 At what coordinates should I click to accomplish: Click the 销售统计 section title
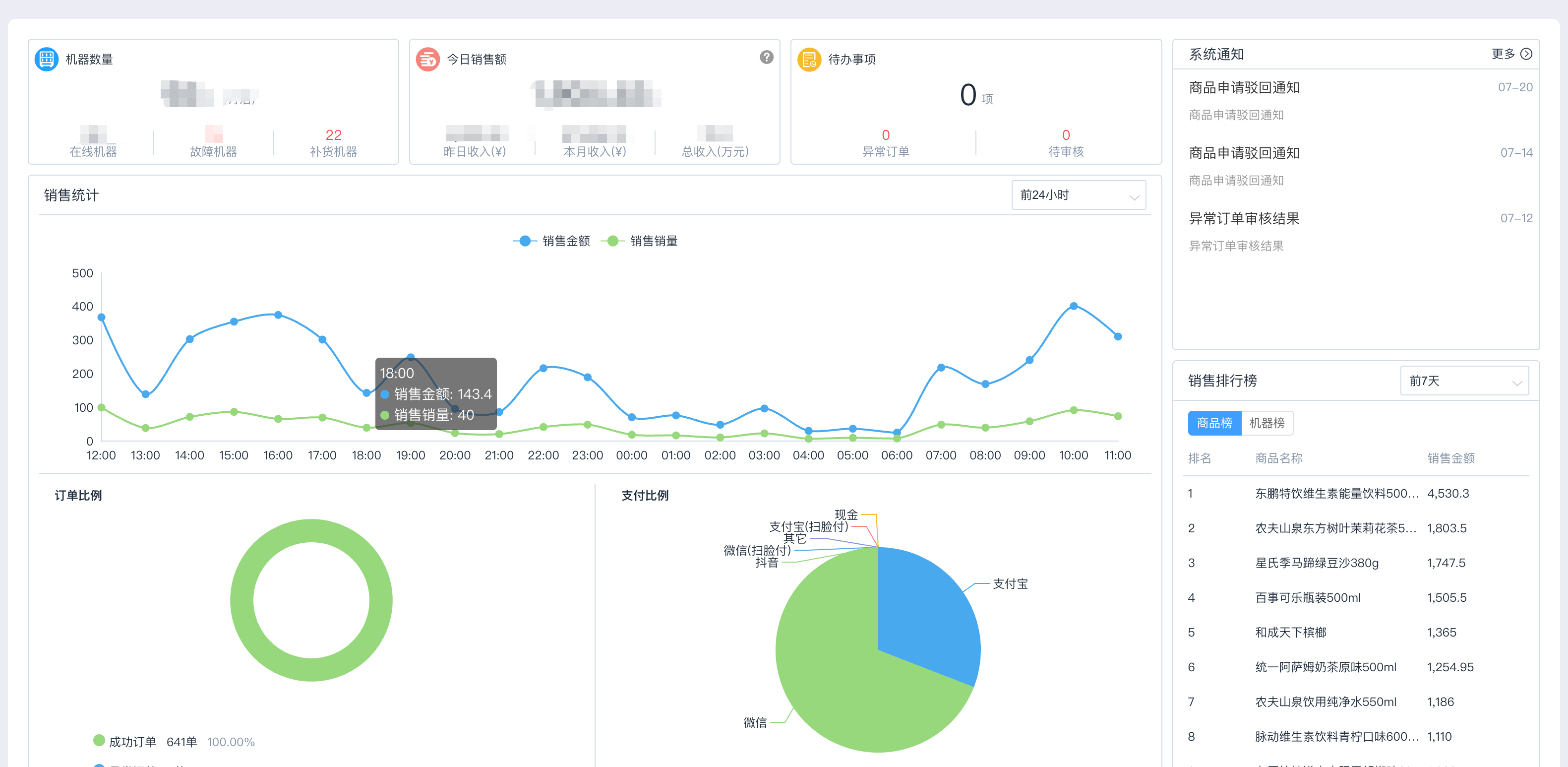click(71, 195)
